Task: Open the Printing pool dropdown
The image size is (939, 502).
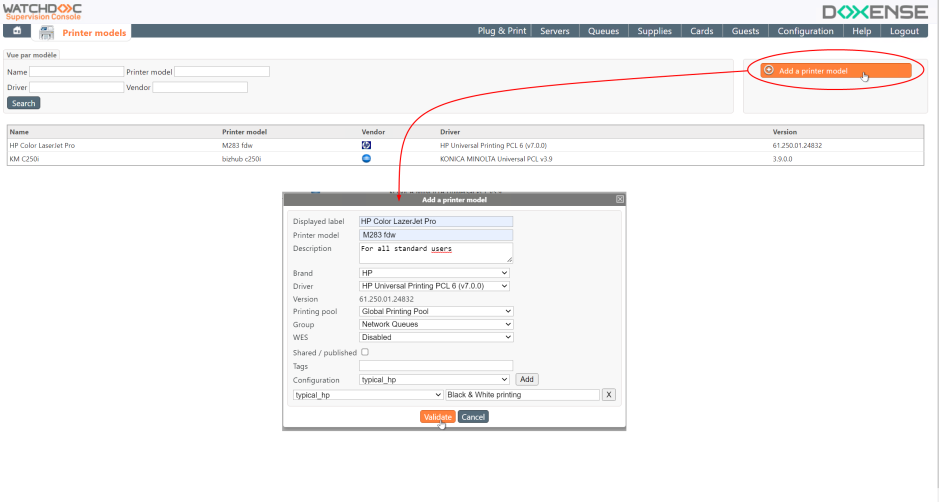Action: pos(436,312)
